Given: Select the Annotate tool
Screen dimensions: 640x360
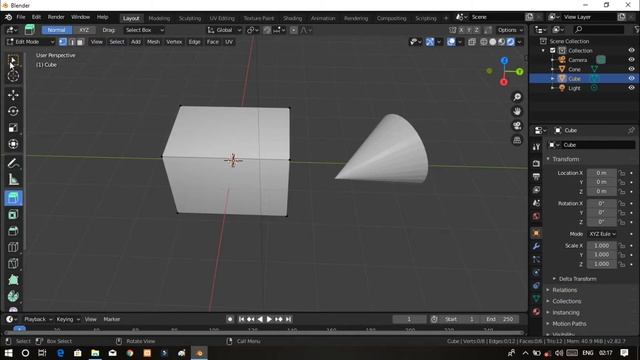Looking at the screenshot, I should pos(13,163).
